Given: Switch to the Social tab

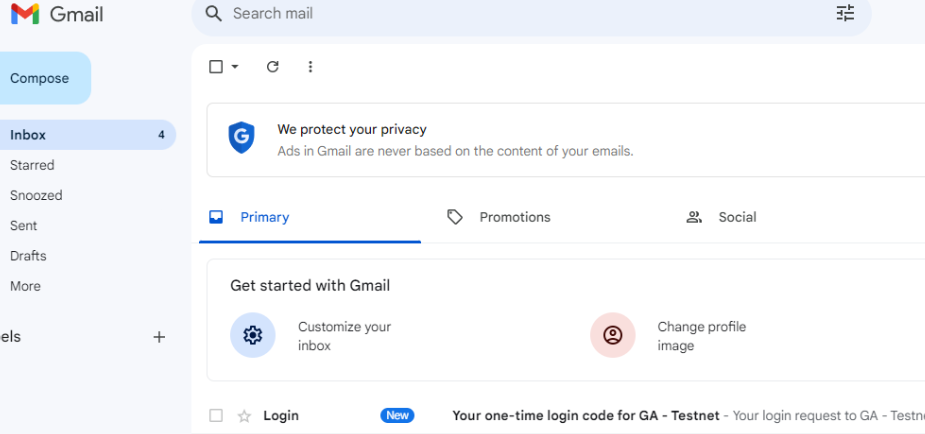Looking at the screenshot, I should (736, 217).
